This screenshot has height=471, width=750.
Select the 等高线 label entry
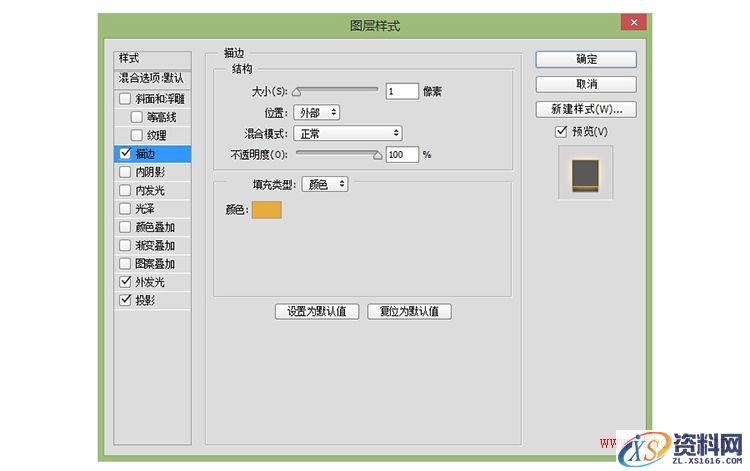click(162, 117)
